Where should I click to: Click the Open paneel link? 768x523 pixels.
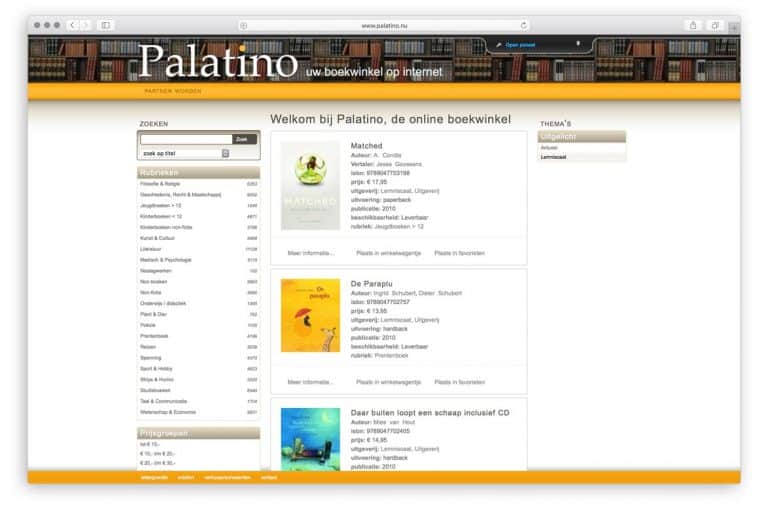[520, 45]
